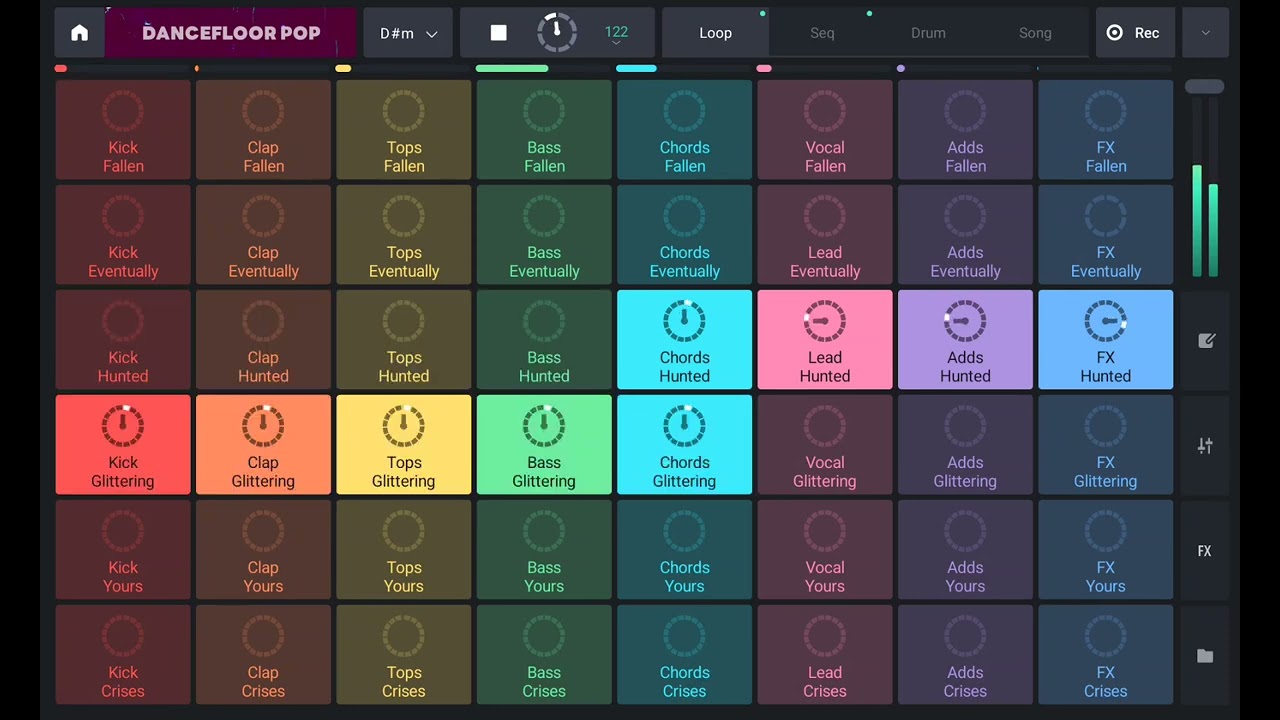The width and height of the screenshot is (1280, 720).
Task: Switch to the Drum tab
Action: [x=928, y=33]
